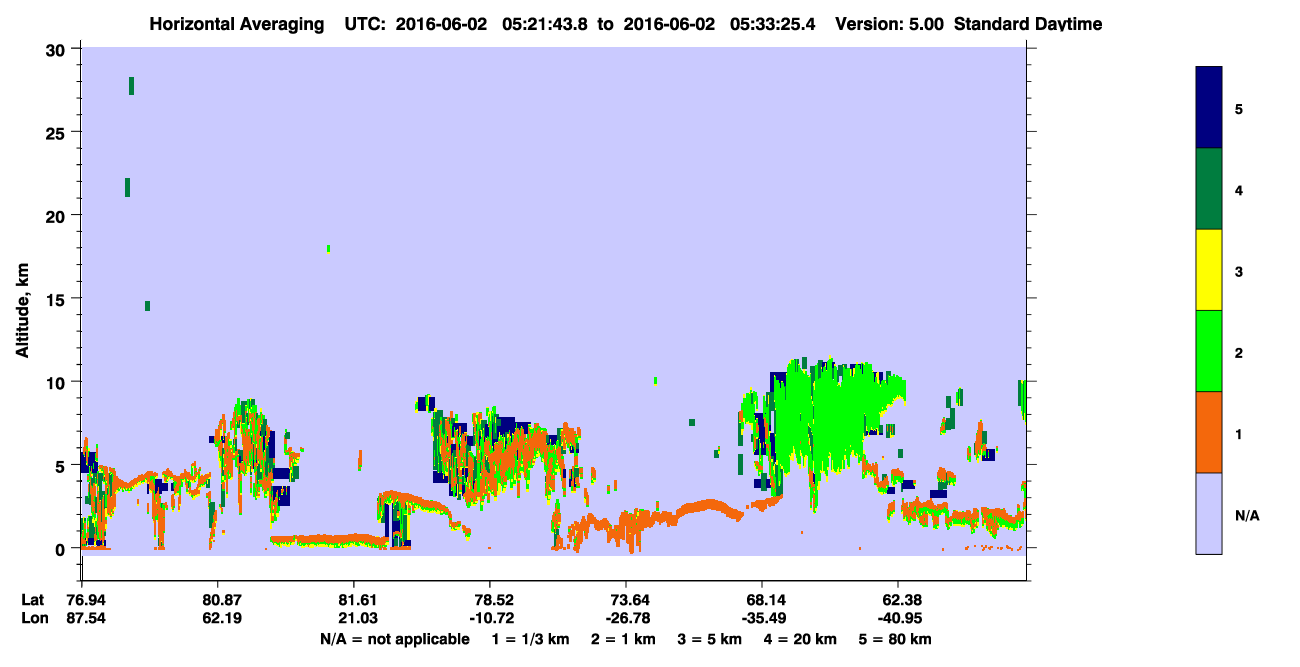1300x667 pixels.
Task: Click the 'N/A = not applicable' legend text
Action: pyautogui.click(x=394, y=638)
